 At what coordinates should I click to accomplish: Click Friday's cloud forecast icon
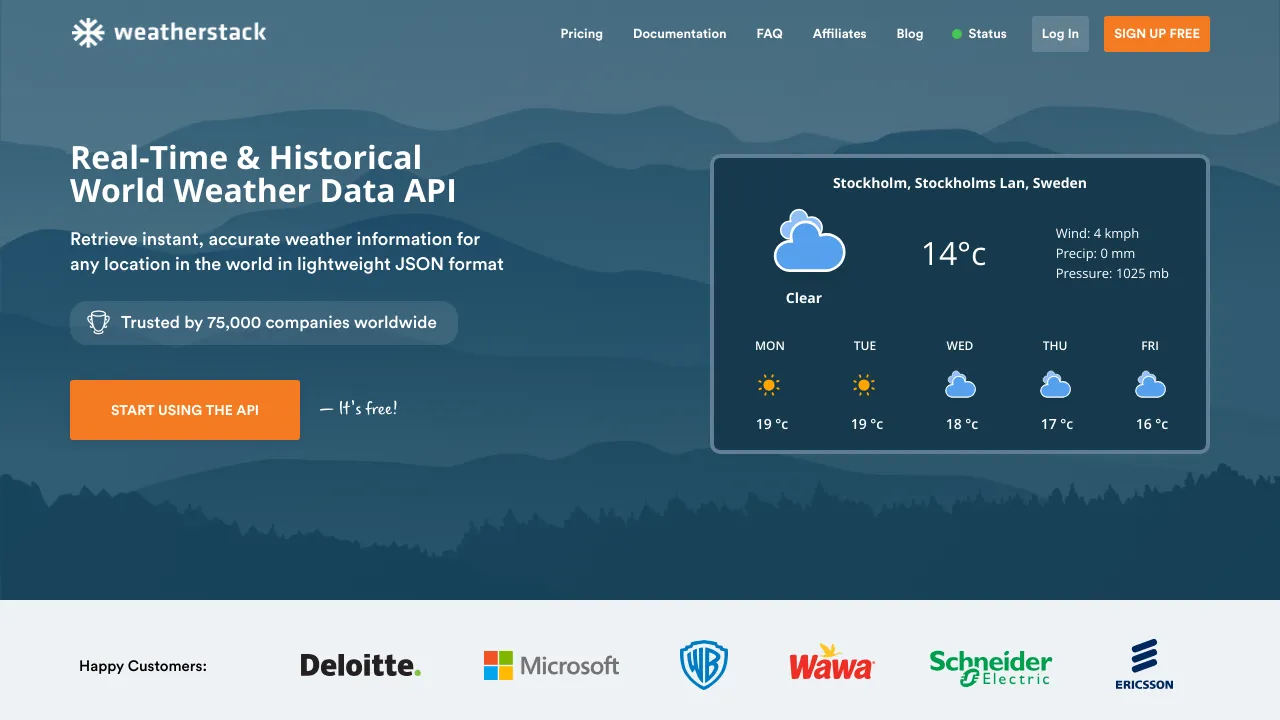point(1150,384)
